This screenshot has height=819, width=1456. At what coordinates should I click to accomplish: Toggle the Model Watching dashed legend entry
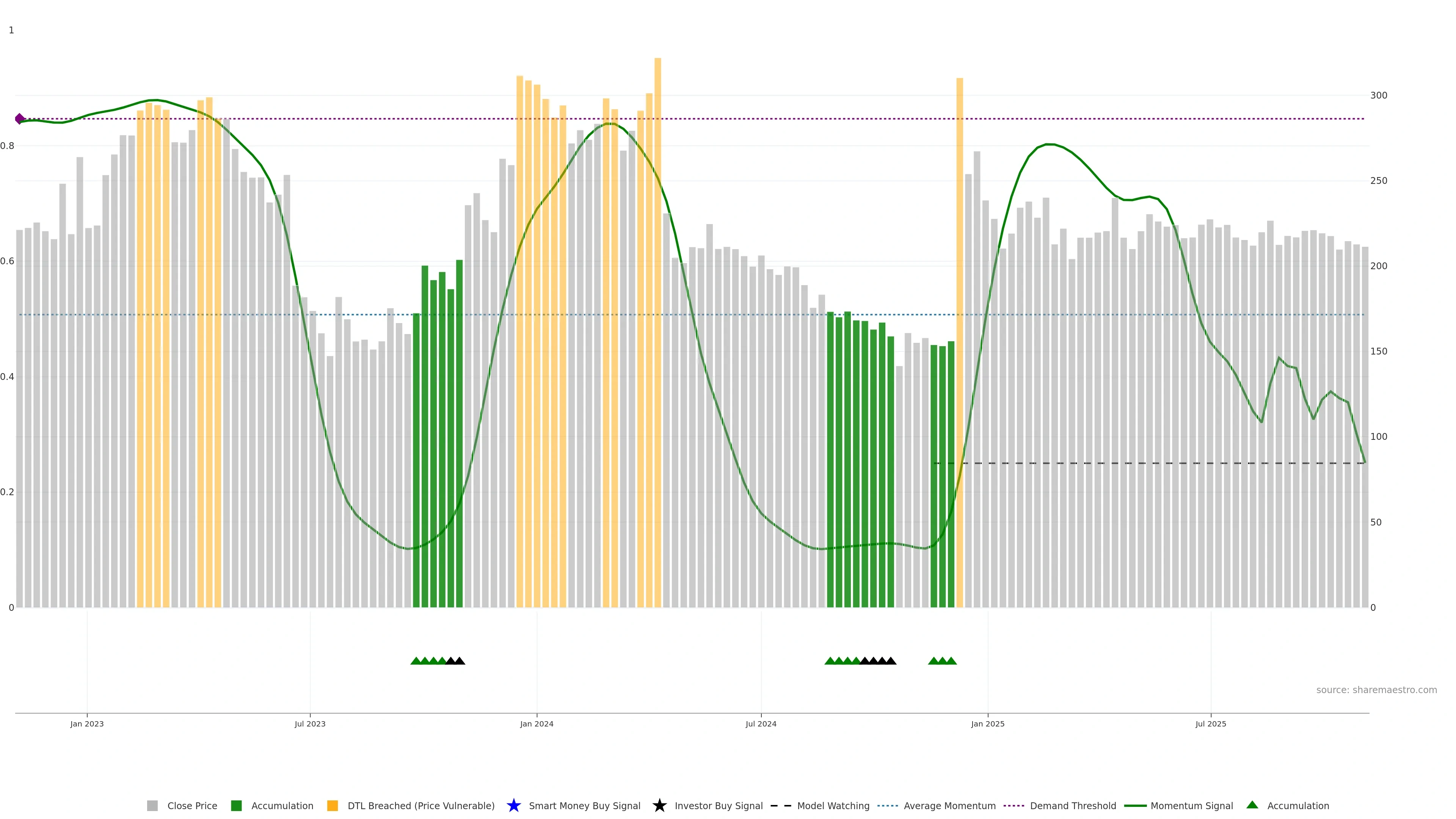(781, 805)
